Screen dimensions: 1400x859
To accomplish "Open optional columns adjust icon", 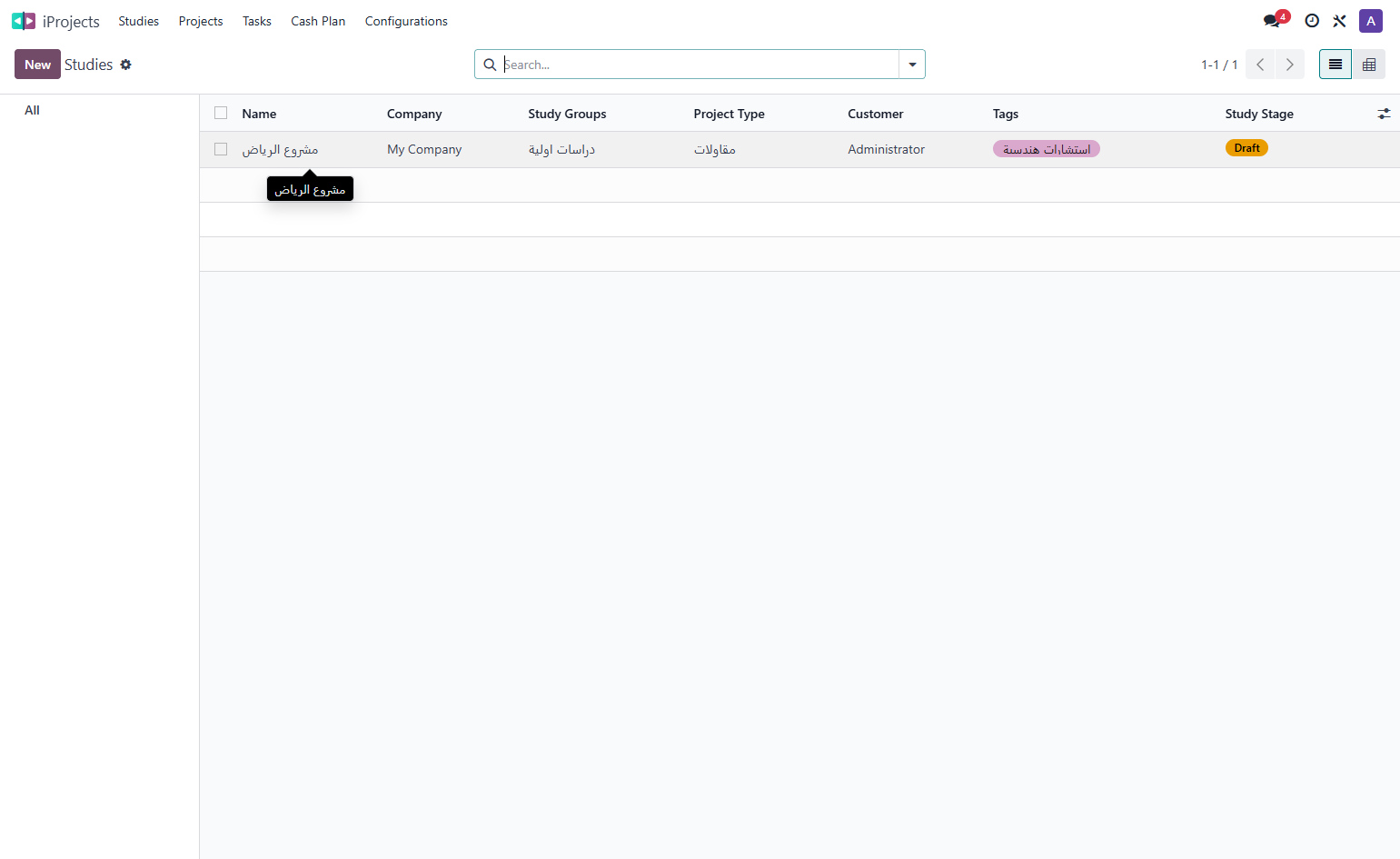I will click(x=1384, y=114).
